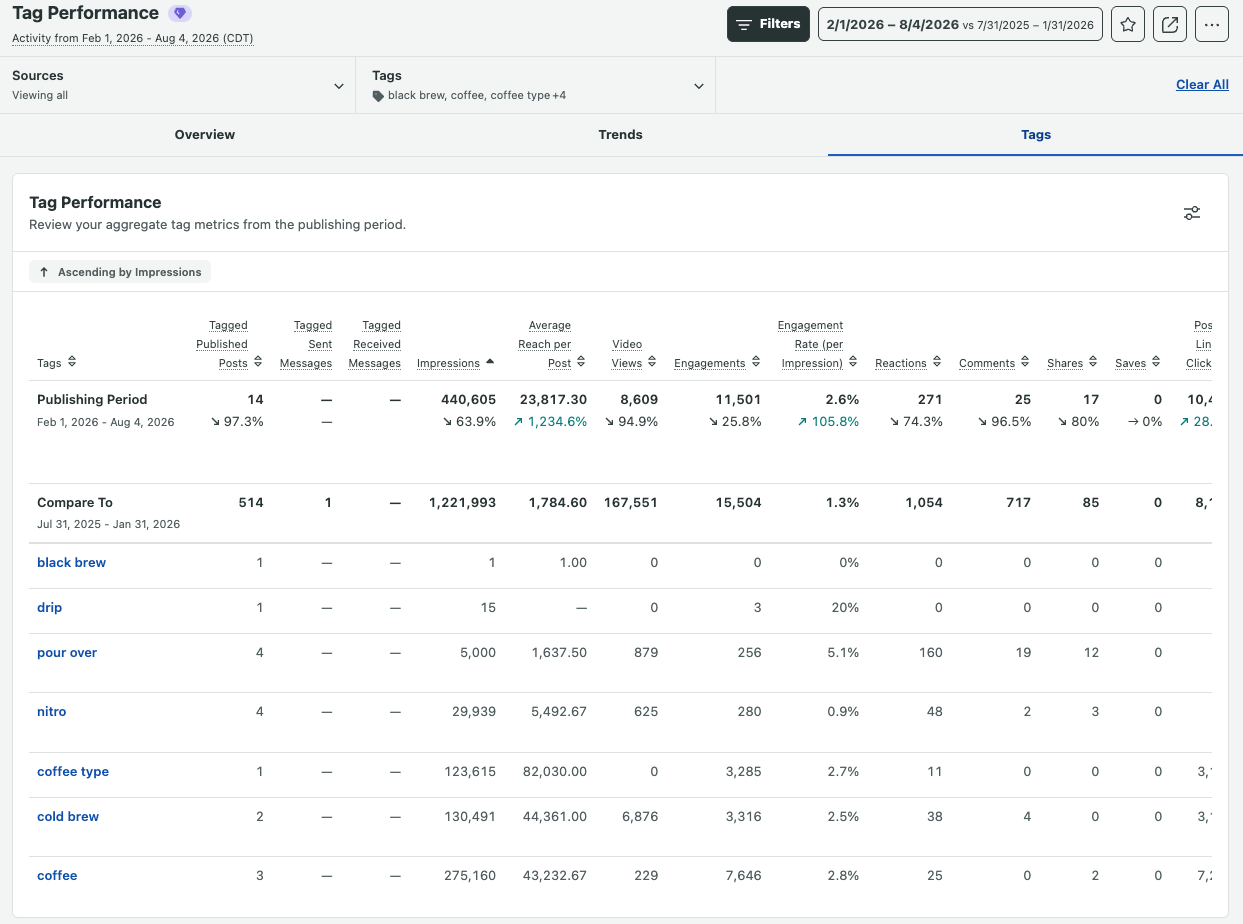Sort table by Impressions column arrow

(490, 362)
